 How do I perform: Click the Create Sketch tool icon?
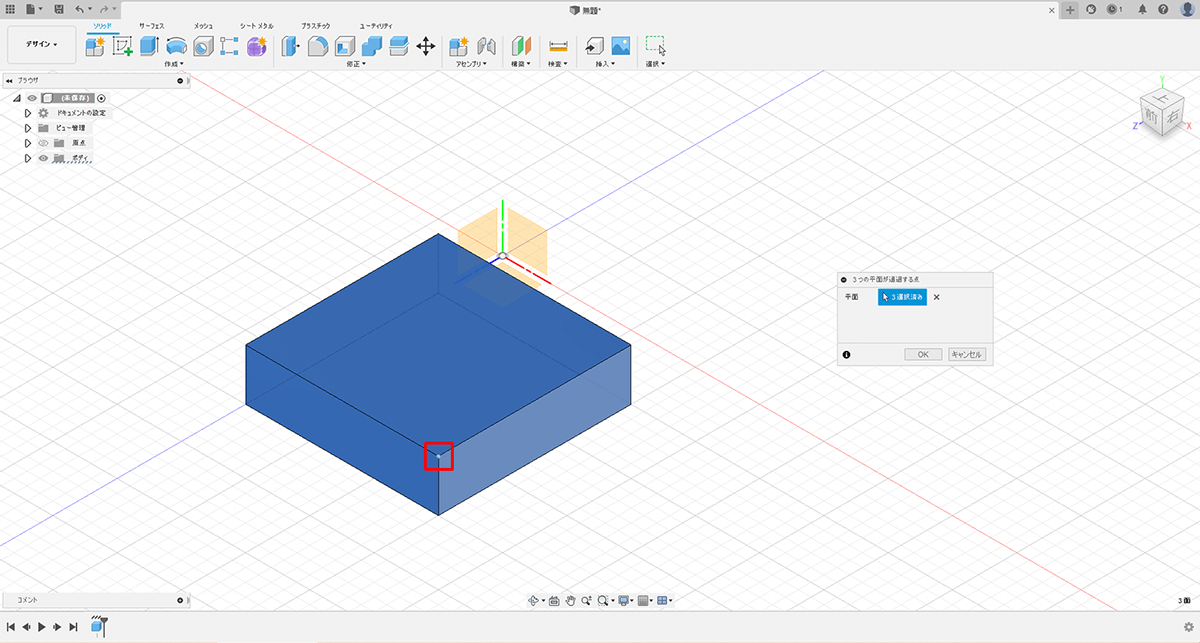[x=123, y=46]
